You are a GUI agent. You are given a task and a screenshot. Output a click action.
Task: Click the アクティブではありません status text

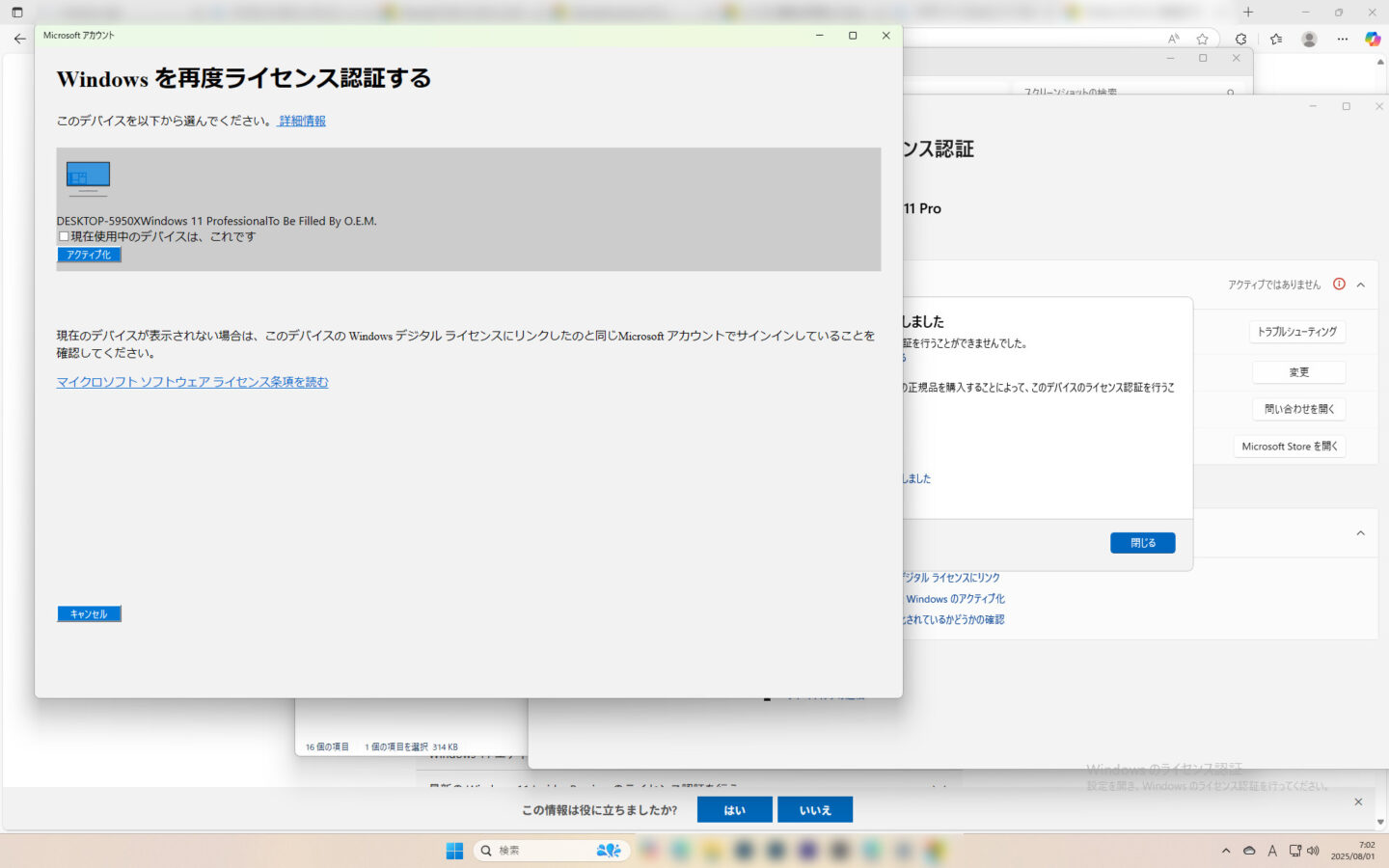point(1274,285)
